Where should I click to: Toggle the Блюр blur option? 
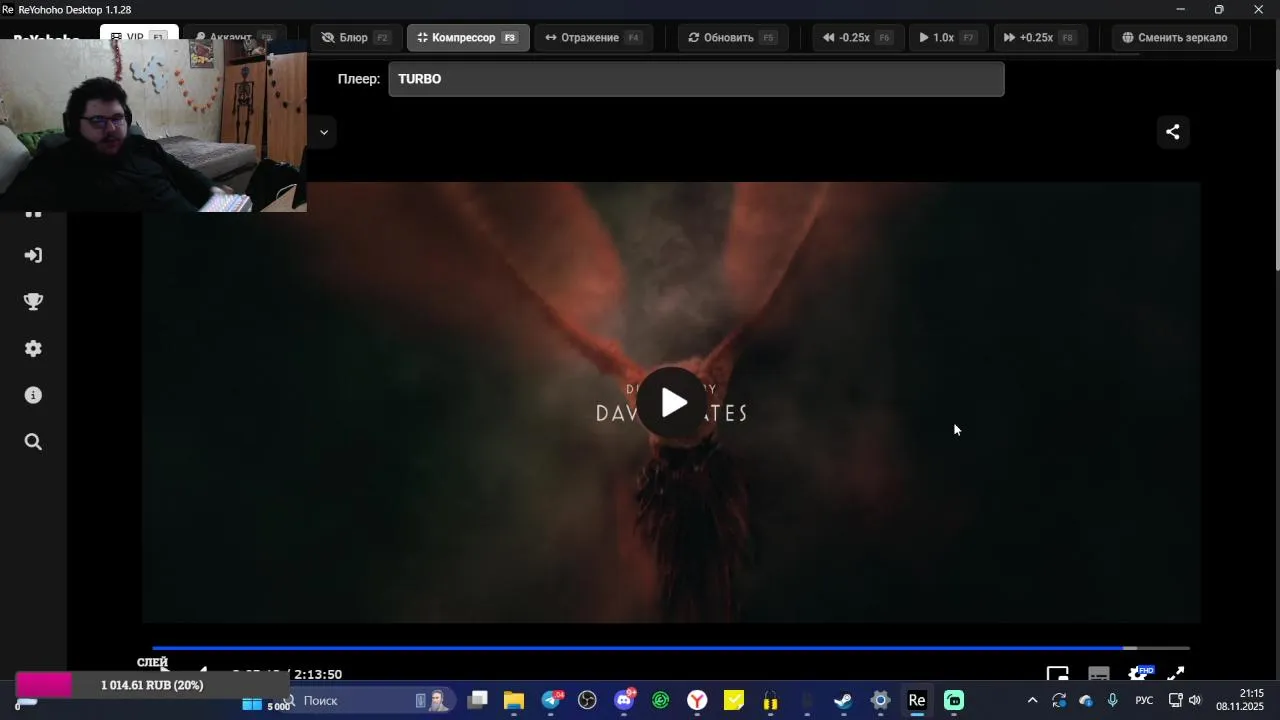click(356, 38)
